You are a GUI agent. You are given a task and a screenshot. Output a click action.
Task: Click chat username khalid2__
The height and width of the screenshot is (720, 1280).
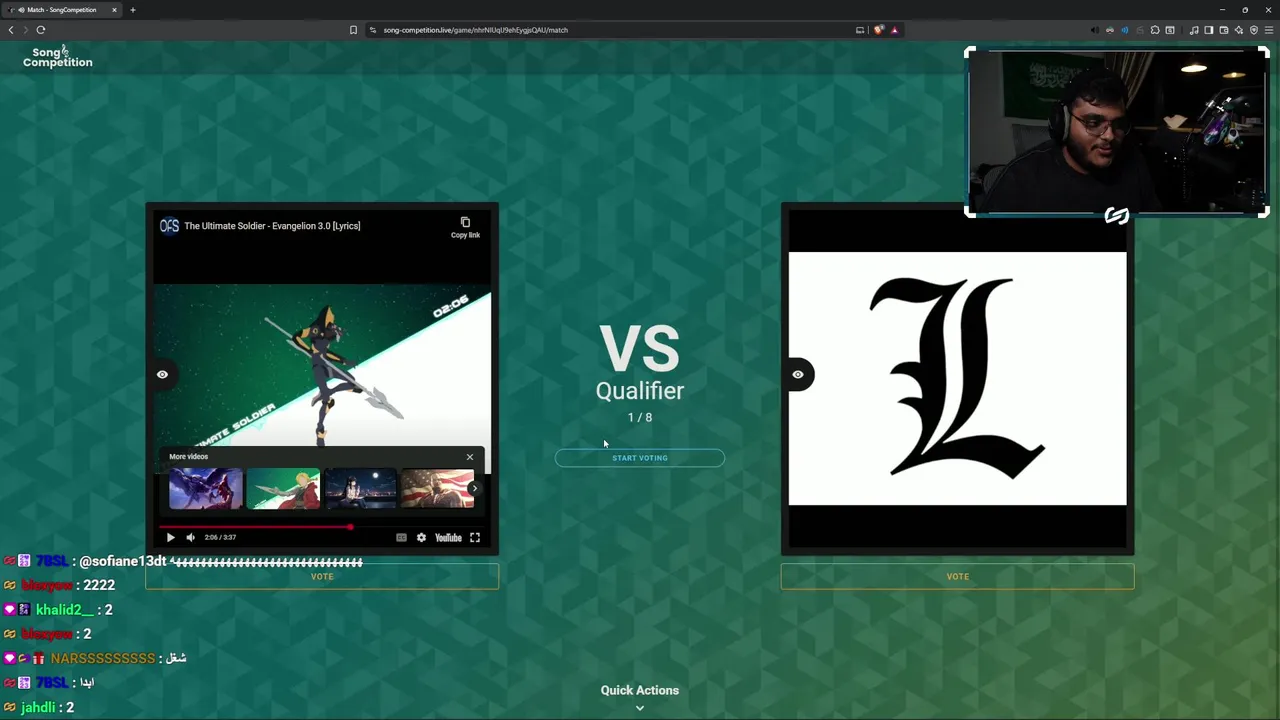(x=63, y=610)
